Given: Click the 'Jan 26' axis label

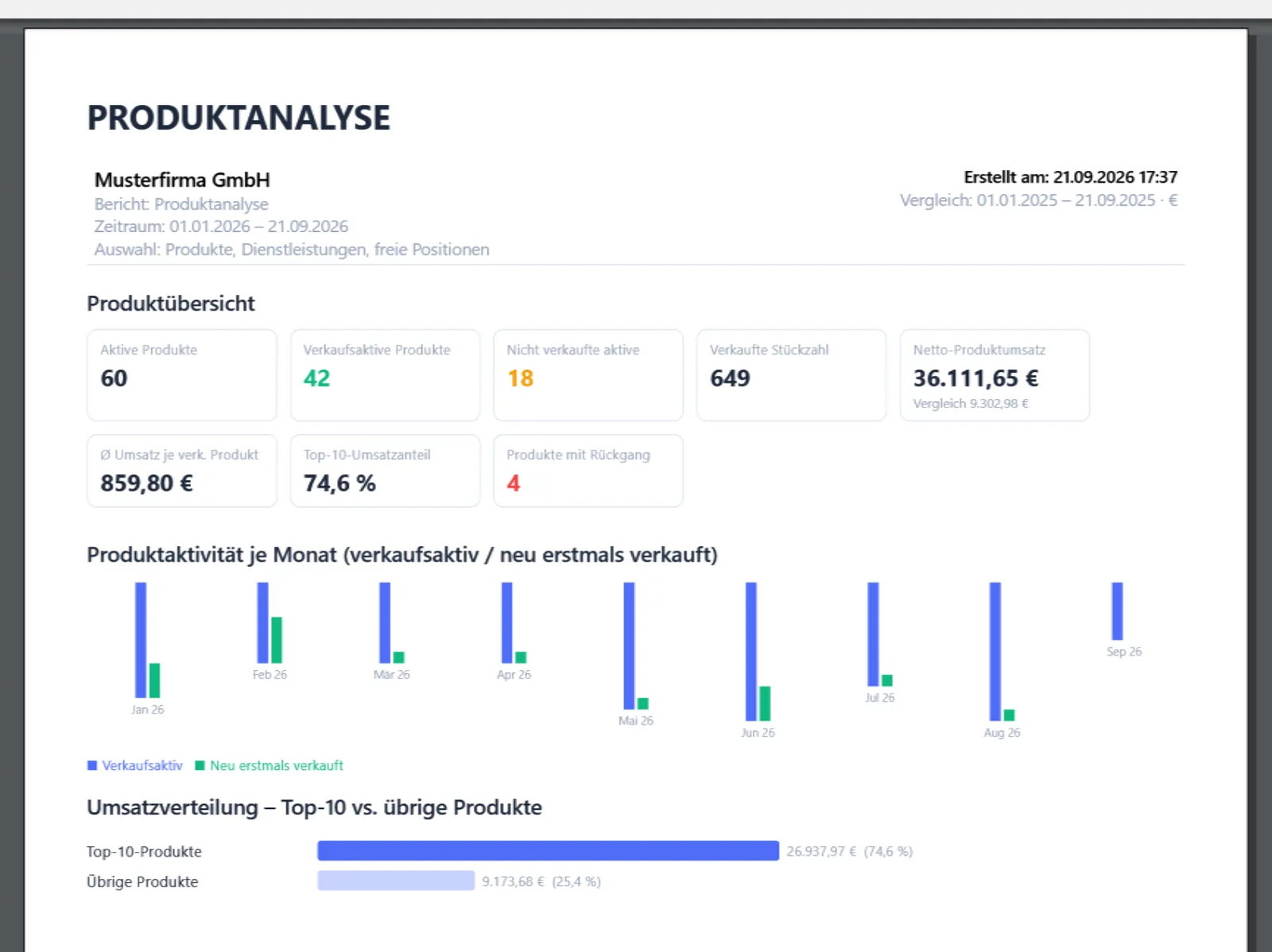Looking at the screenshot, I should [147, 710].
